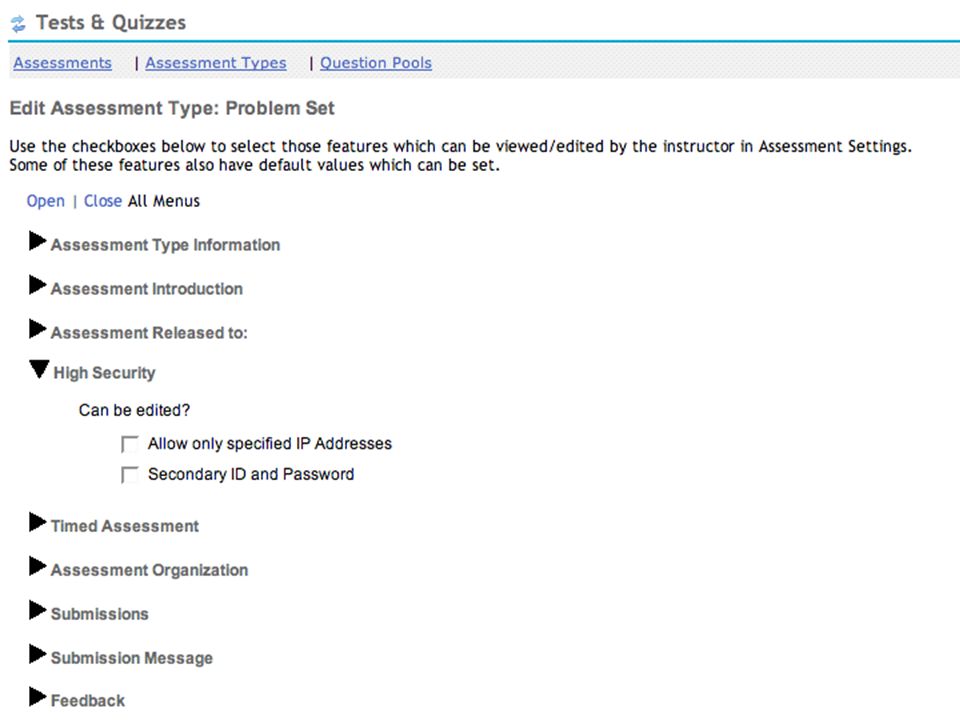The width and height of the screenshot is (960, 720).
Task: Click the Submission Message heading text
Action: click(x=132, y=658)
